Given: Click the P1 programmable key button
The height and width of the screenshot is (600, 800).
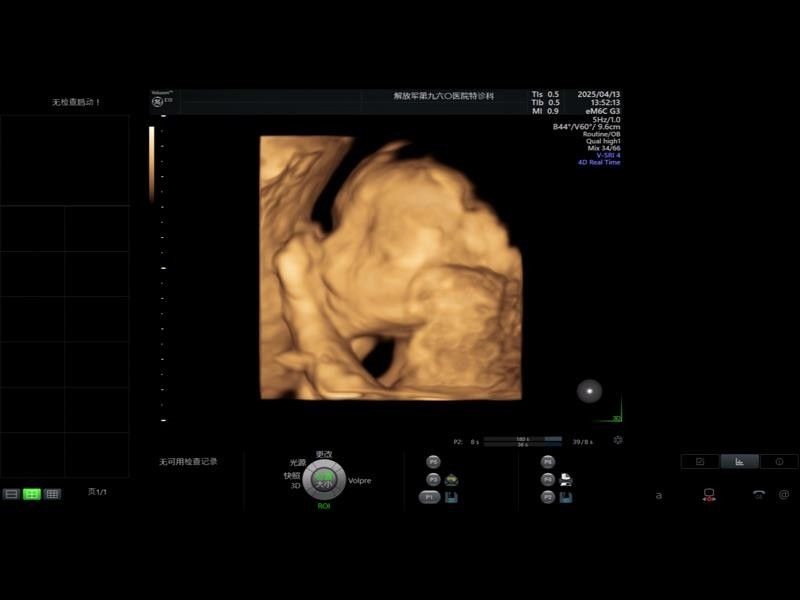Looking at the screenshot, I should (430, 497).
